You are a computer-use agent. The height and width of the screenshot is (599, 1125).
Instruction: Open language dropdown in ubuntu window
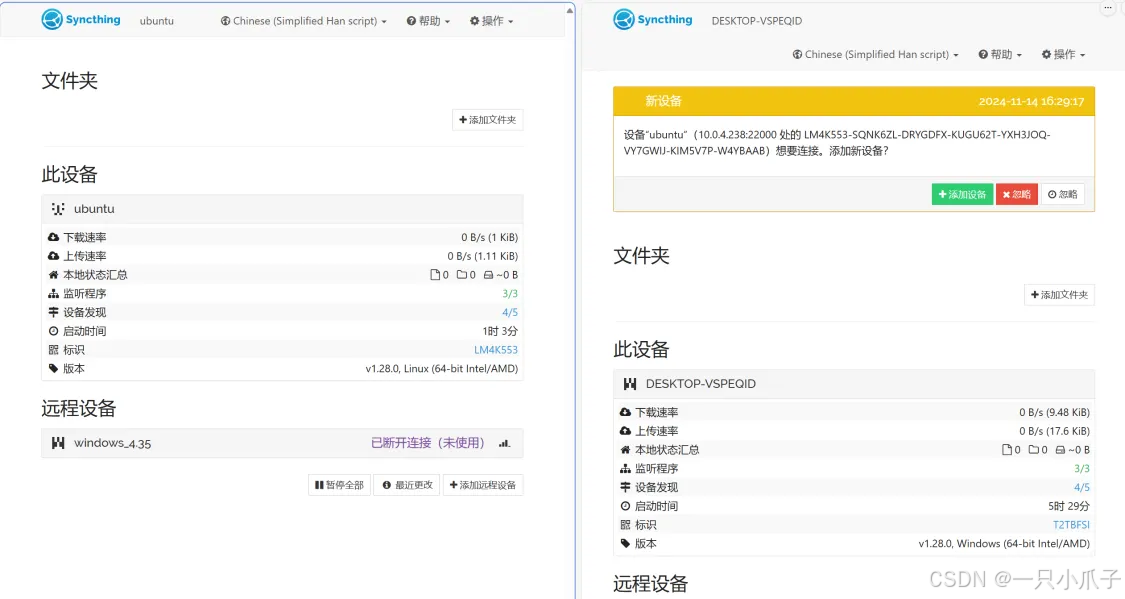303,21
